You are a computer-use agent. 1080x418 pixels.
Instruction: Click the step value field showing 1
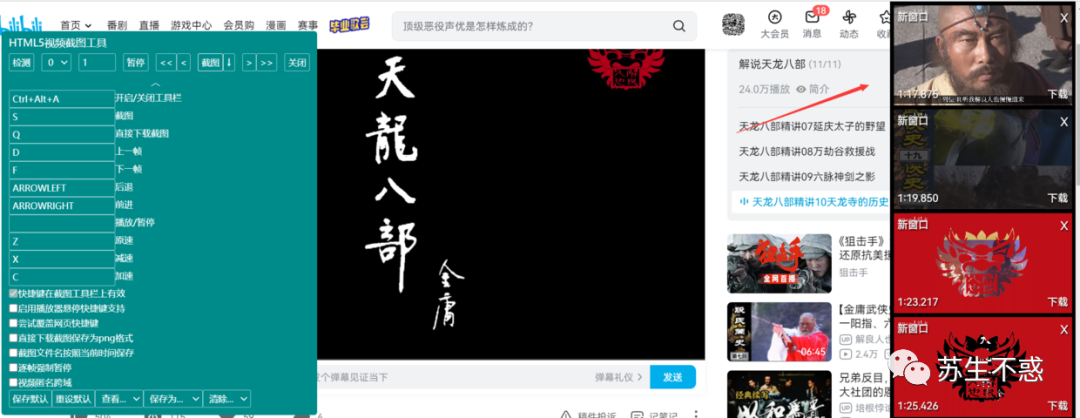point(96,63)
